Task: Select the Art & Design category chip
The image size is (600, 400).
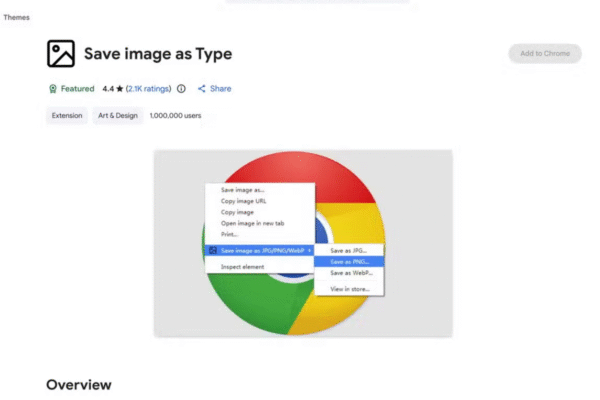Action: tap(118, 116)
